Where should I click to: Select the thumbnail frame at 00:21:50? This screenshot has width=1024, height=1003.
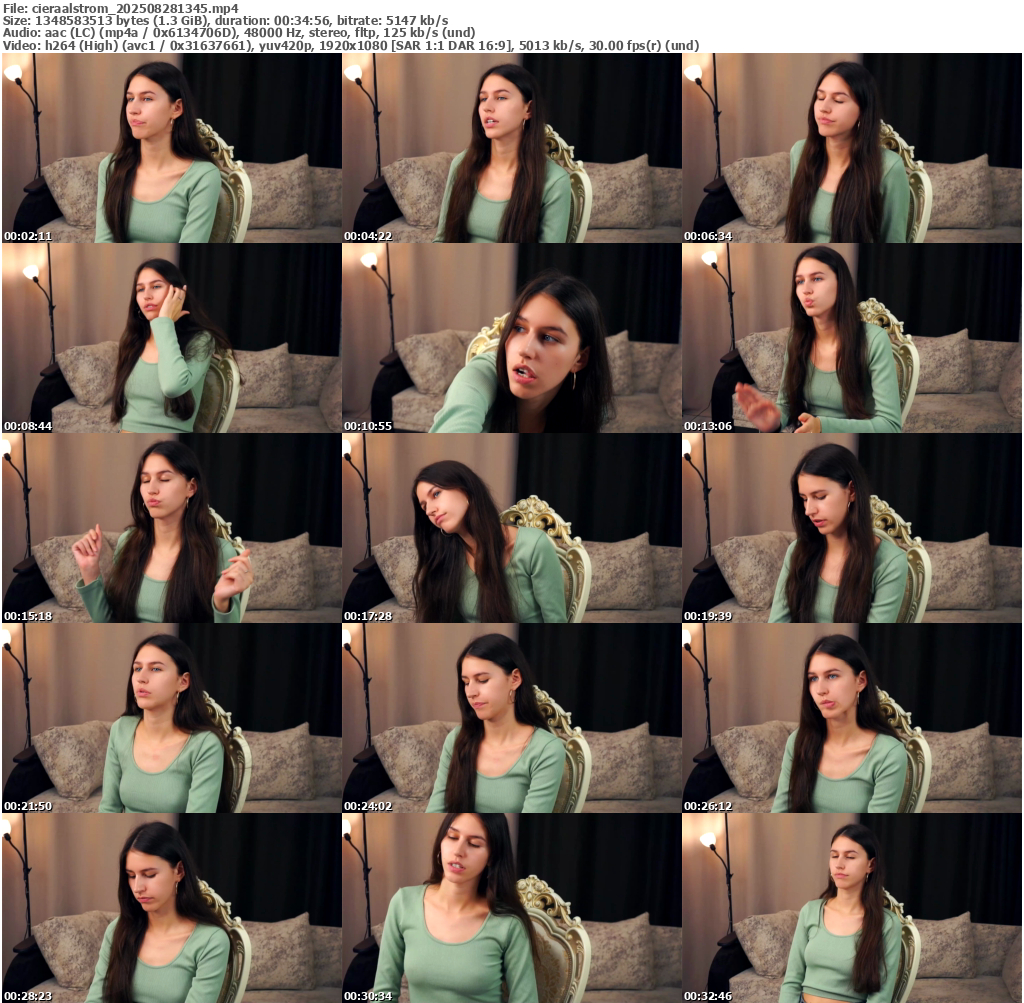tap(172, 718)
